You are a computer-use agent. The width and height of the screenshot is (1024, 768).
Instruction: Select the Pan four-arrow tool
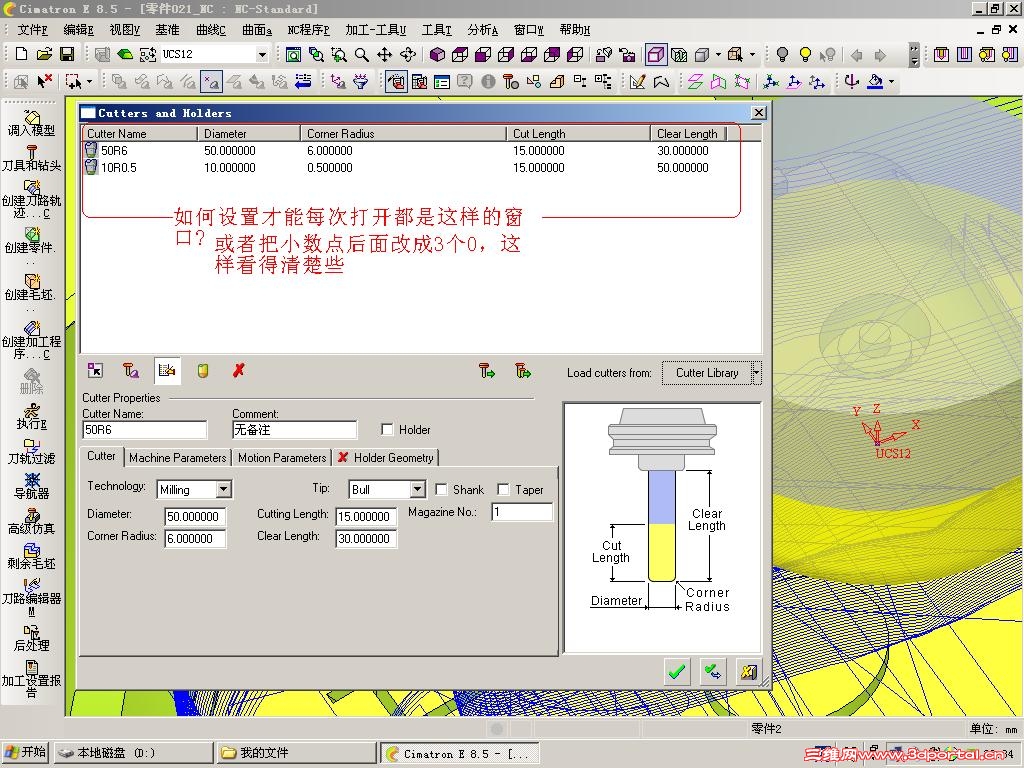pyautogui.click(x=385, y=55)
